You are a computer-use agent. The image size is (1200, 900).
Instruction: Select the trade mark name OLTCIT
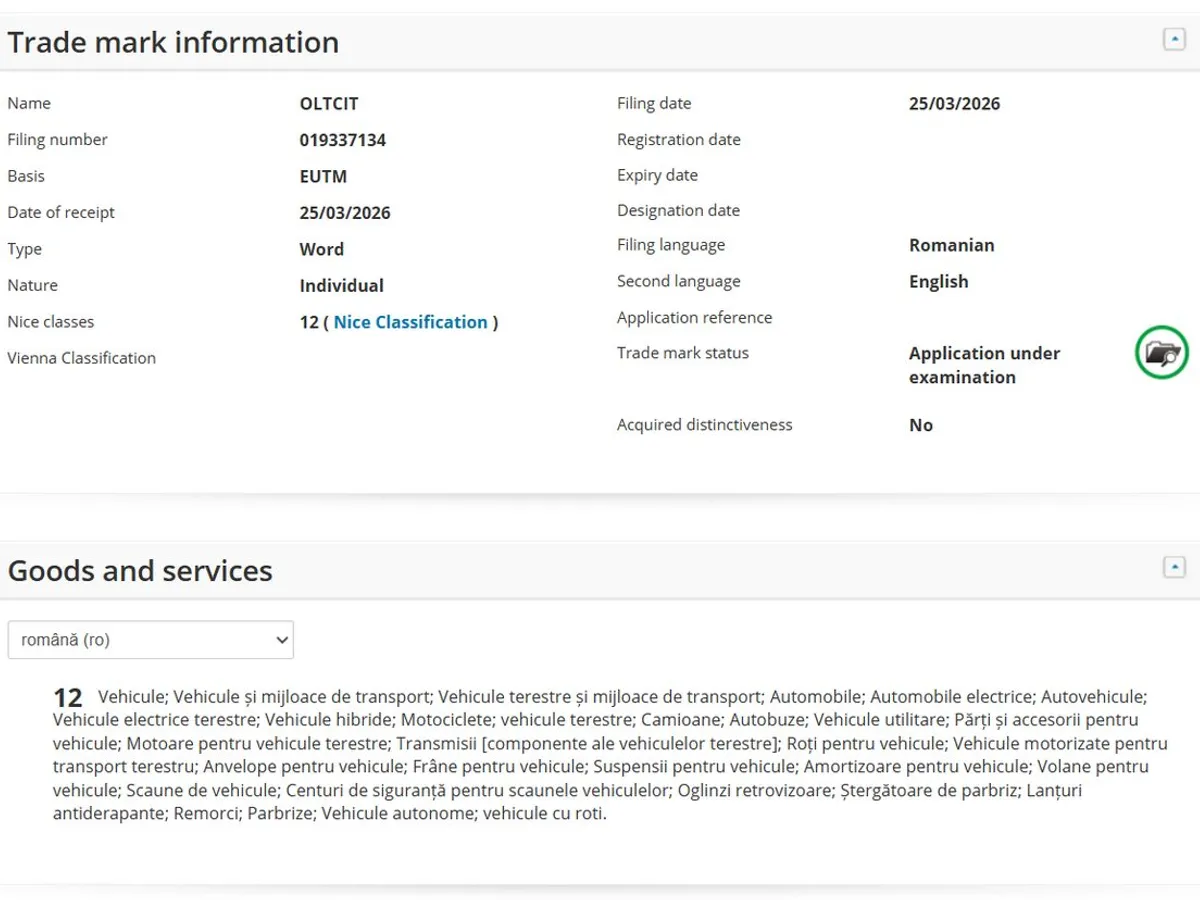[327, 104]
